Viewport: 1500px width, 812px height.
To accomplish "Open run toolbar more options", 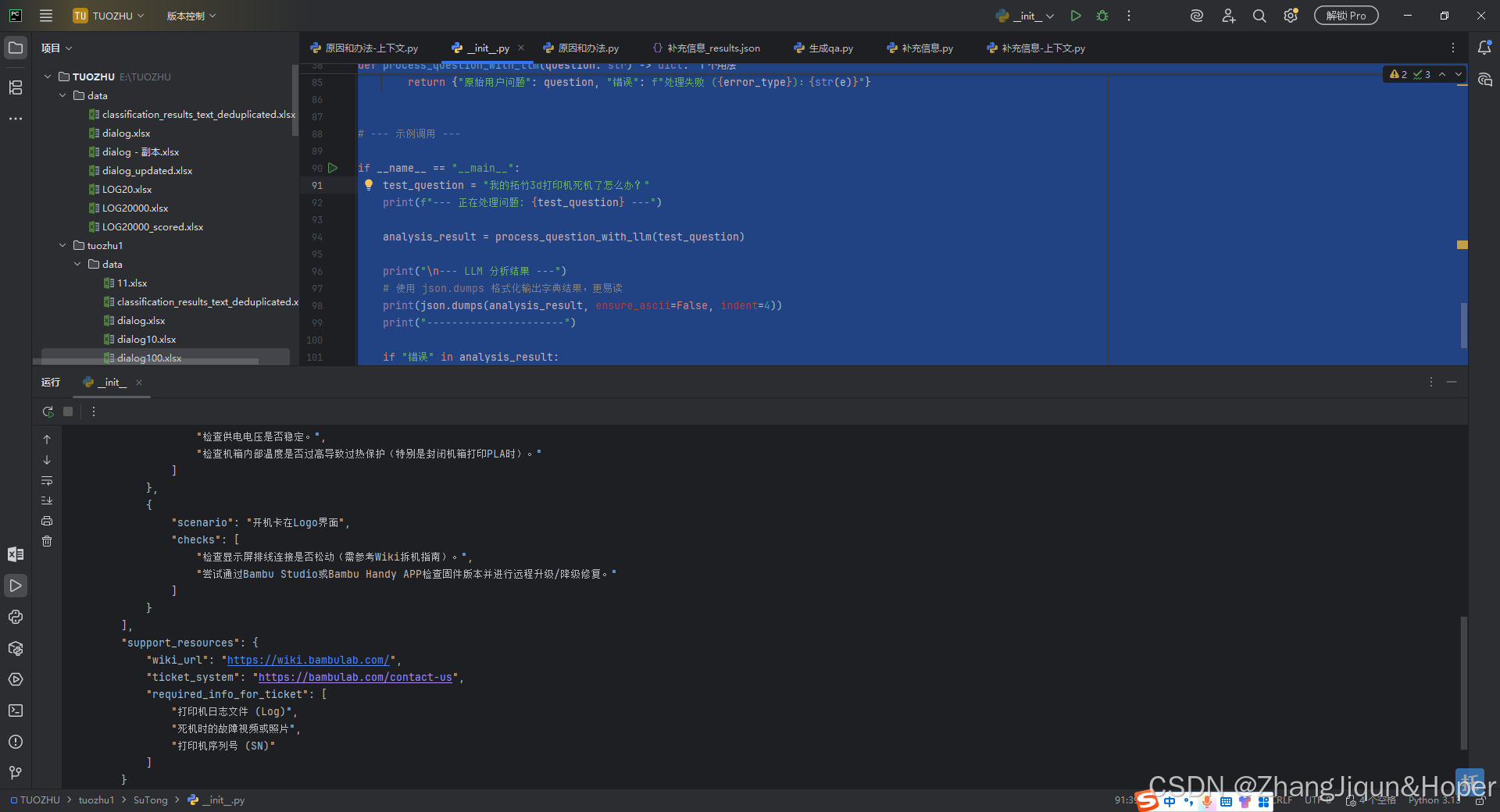I will tap(94, 411).
